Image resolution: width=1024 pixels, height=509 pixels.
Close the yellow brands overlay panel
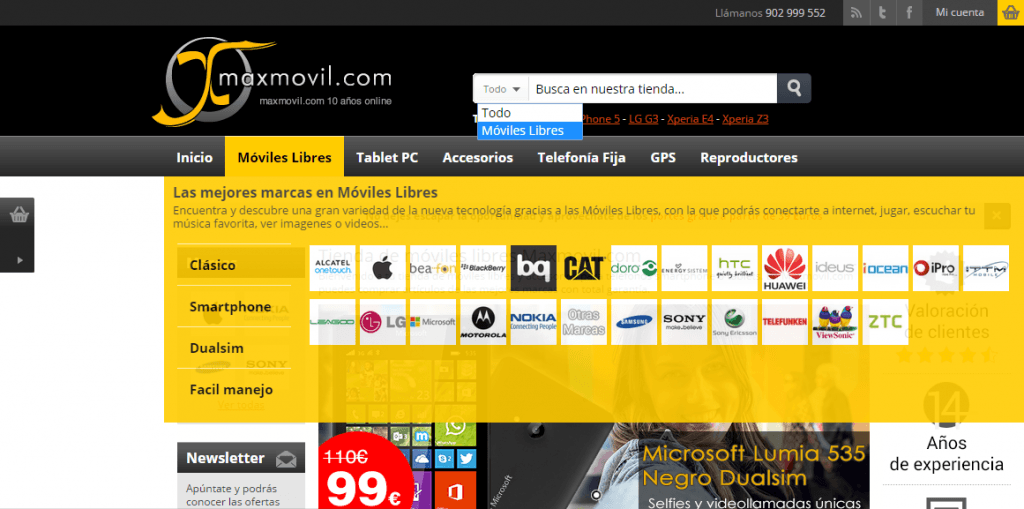[997, 216]
